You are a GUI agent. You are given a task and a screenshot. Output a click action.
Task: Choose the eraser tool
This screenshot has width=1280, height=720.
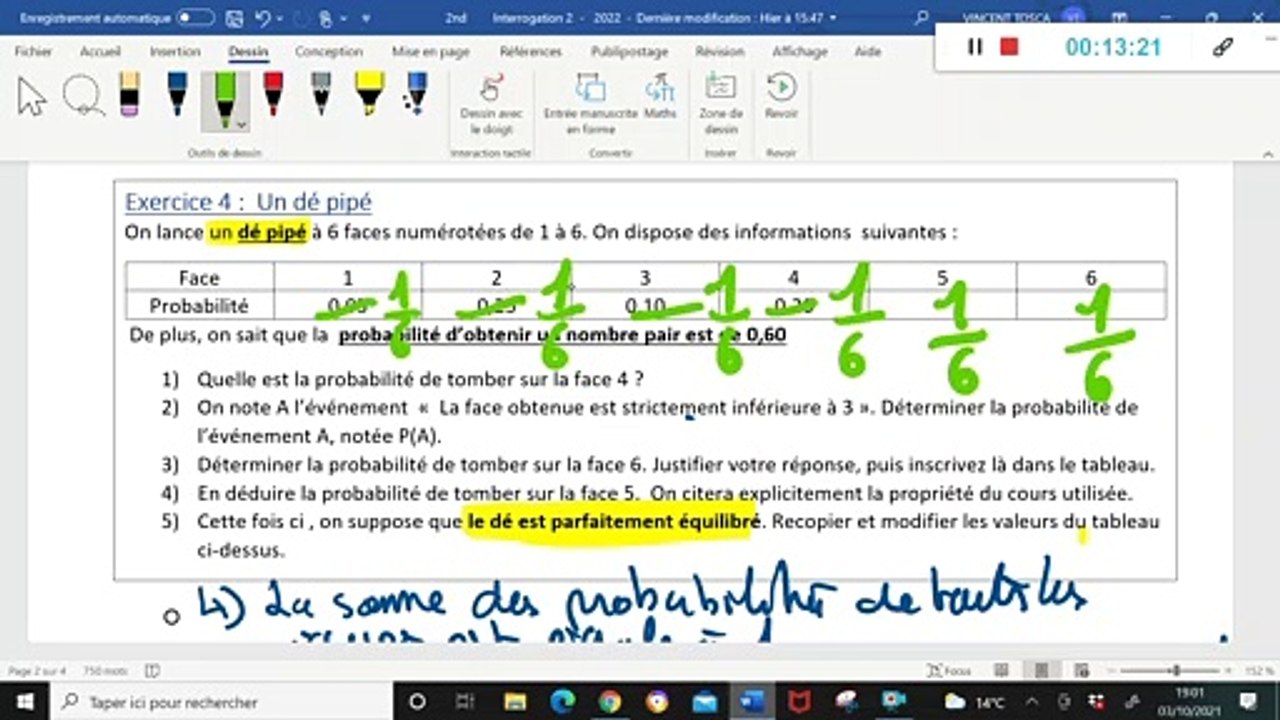tap(129, 95)
